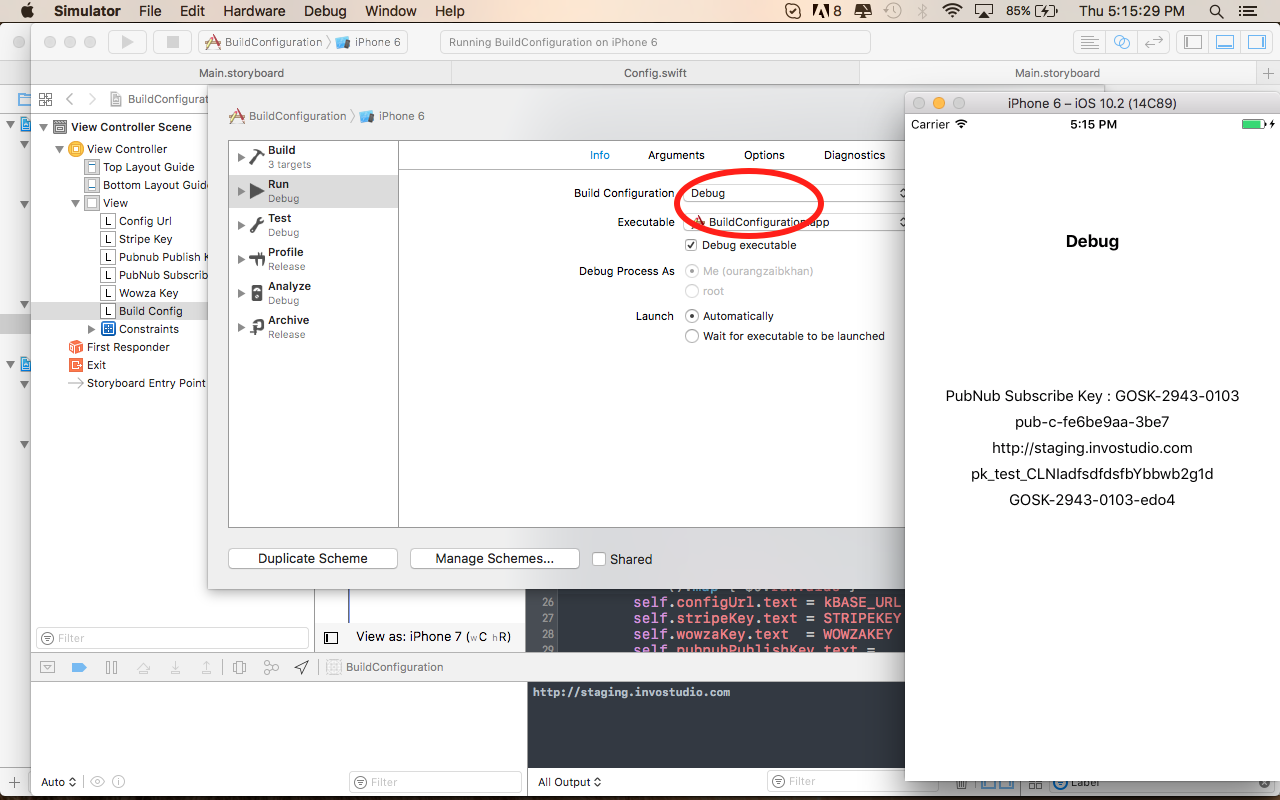Select Launch Automatically radio button
1280x800 pixels.
tap(692, 316)
